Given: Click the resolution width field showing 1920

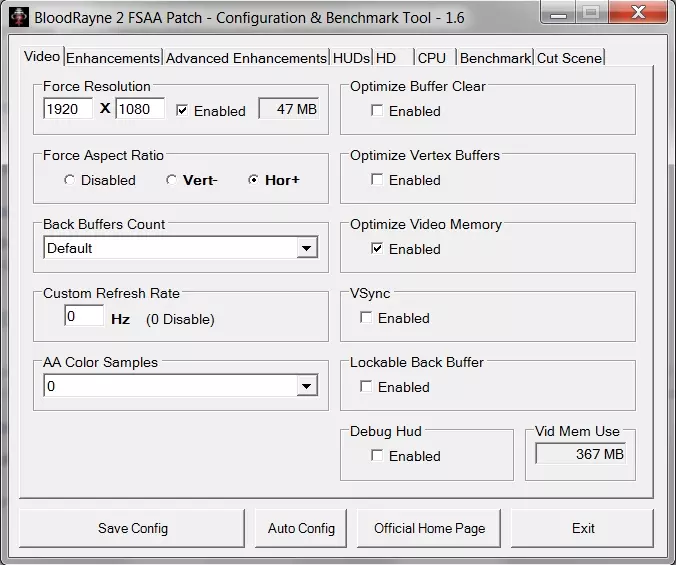Looking at the screenshot, I should click(x=68, y=109).
